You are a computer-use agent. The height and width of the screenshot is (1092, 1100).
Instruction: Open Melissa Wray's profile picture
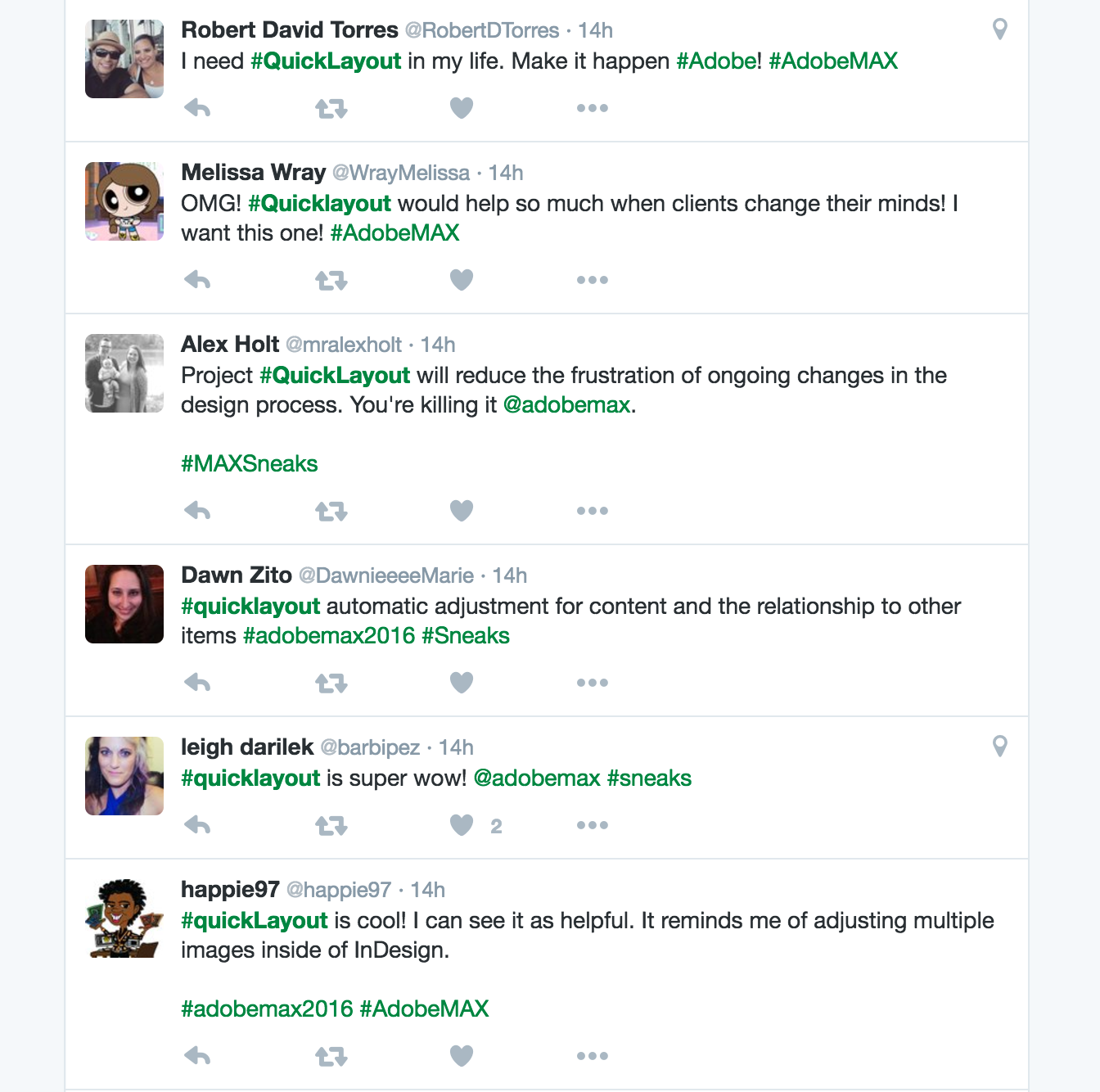click(x=124, y=201)
